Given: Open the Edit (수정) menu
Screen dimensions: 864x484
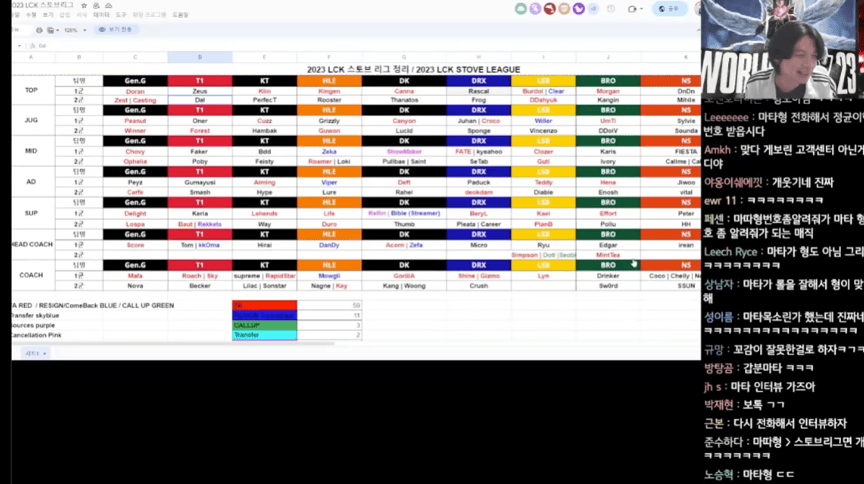Looking at the screenshot, I should coord(31,15).
